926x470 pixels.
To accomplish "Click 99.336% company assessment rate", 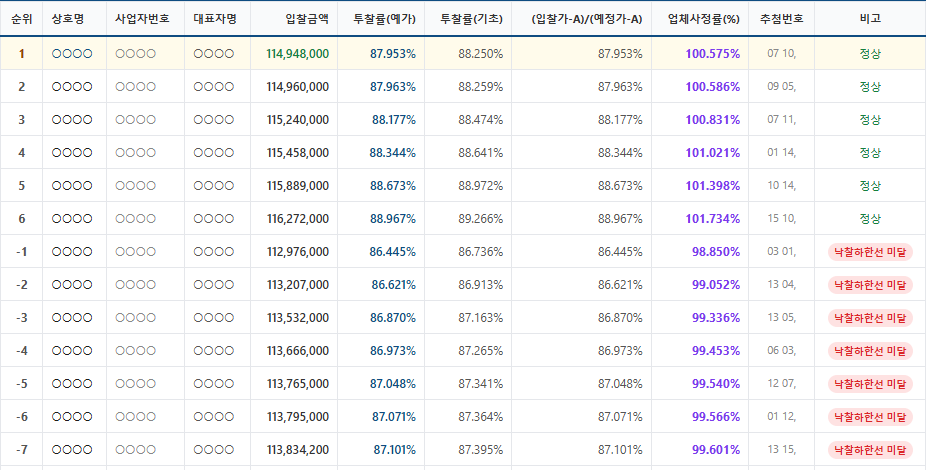I will coord(716,318).
